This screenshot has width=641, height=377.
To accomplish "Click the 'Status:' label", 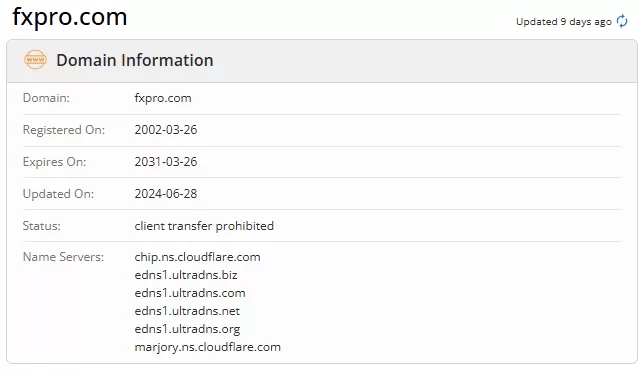I will [x=42, y=226].
